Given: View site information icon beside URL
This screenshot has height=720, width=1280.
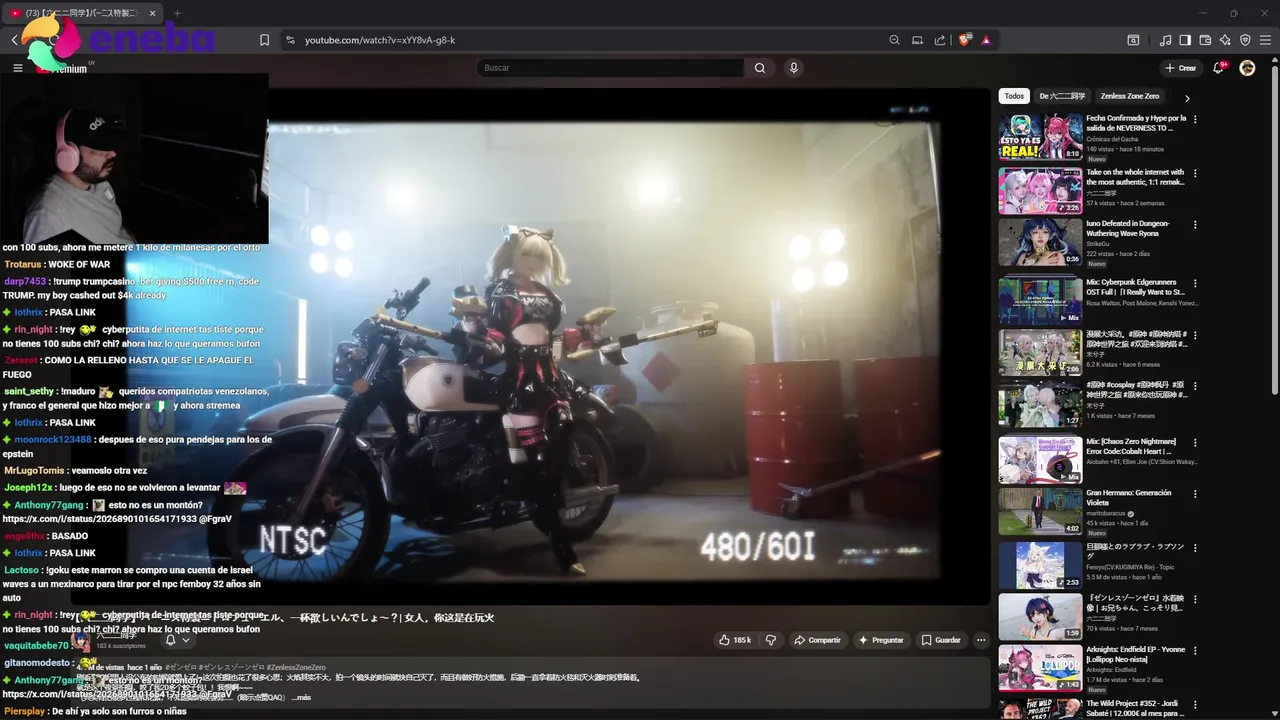Looking at the screenshot, I should pyautogui.click(x=290, y=40).
